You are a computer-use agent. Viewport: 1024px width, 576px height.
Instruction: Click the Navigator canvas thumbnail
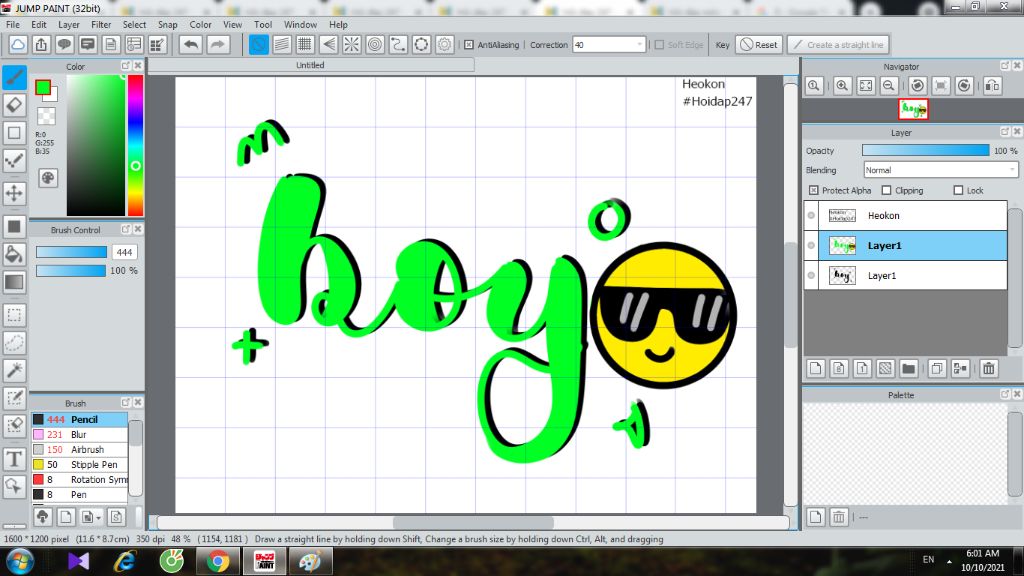coord(913,109)
